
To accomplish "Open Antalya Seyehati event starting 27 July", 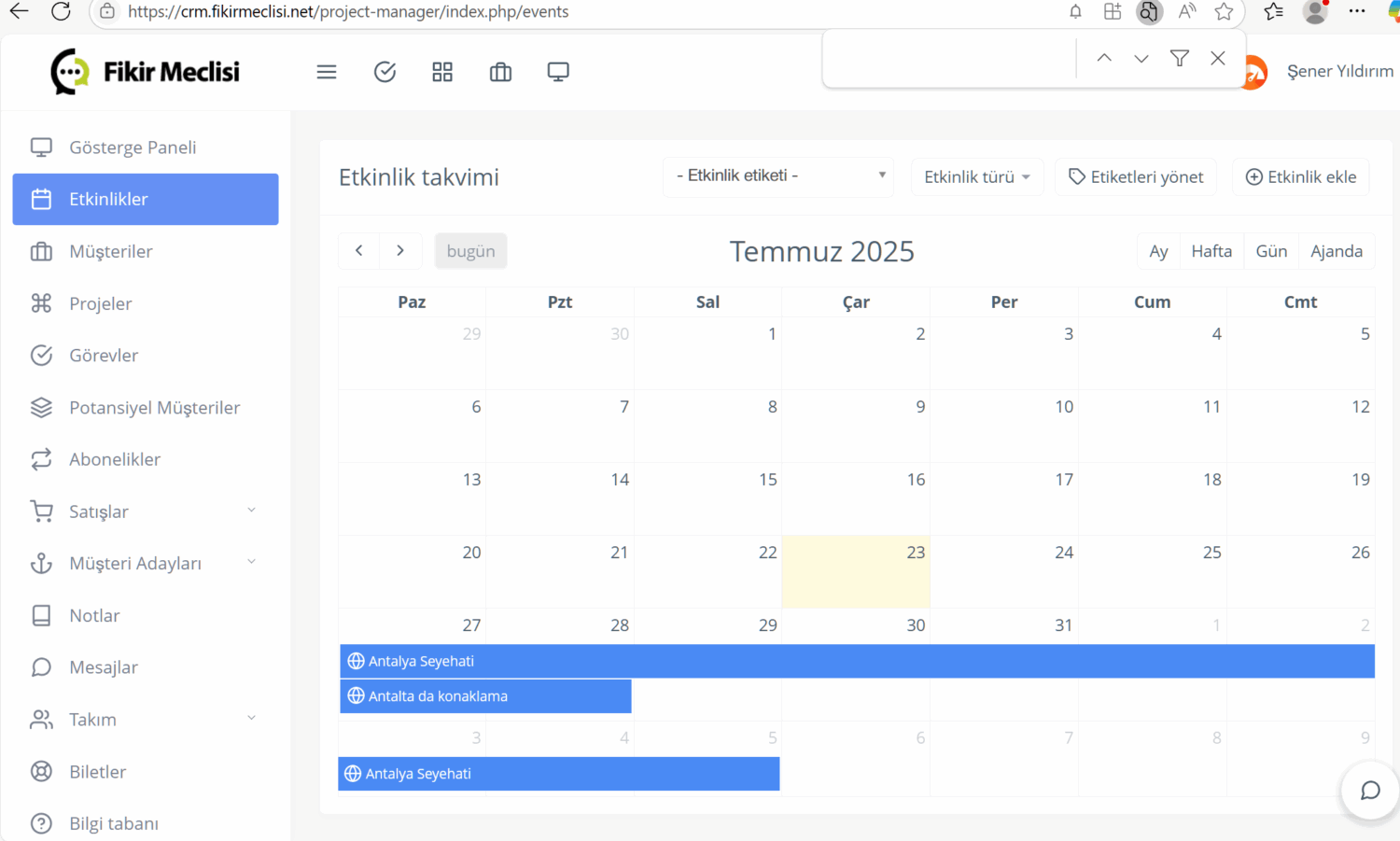I will 857,661.
